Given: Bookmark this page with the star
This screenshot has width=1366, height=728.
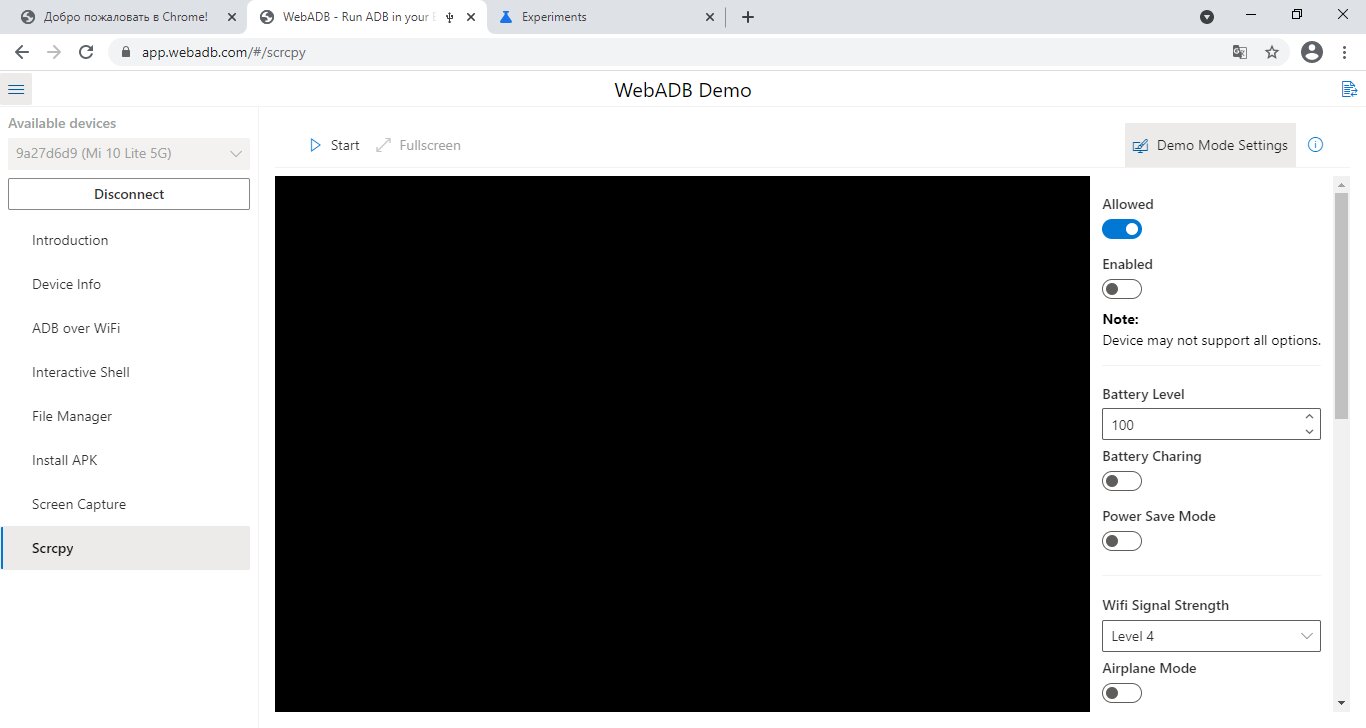Looking at the screenshot, I should 1272,52.
